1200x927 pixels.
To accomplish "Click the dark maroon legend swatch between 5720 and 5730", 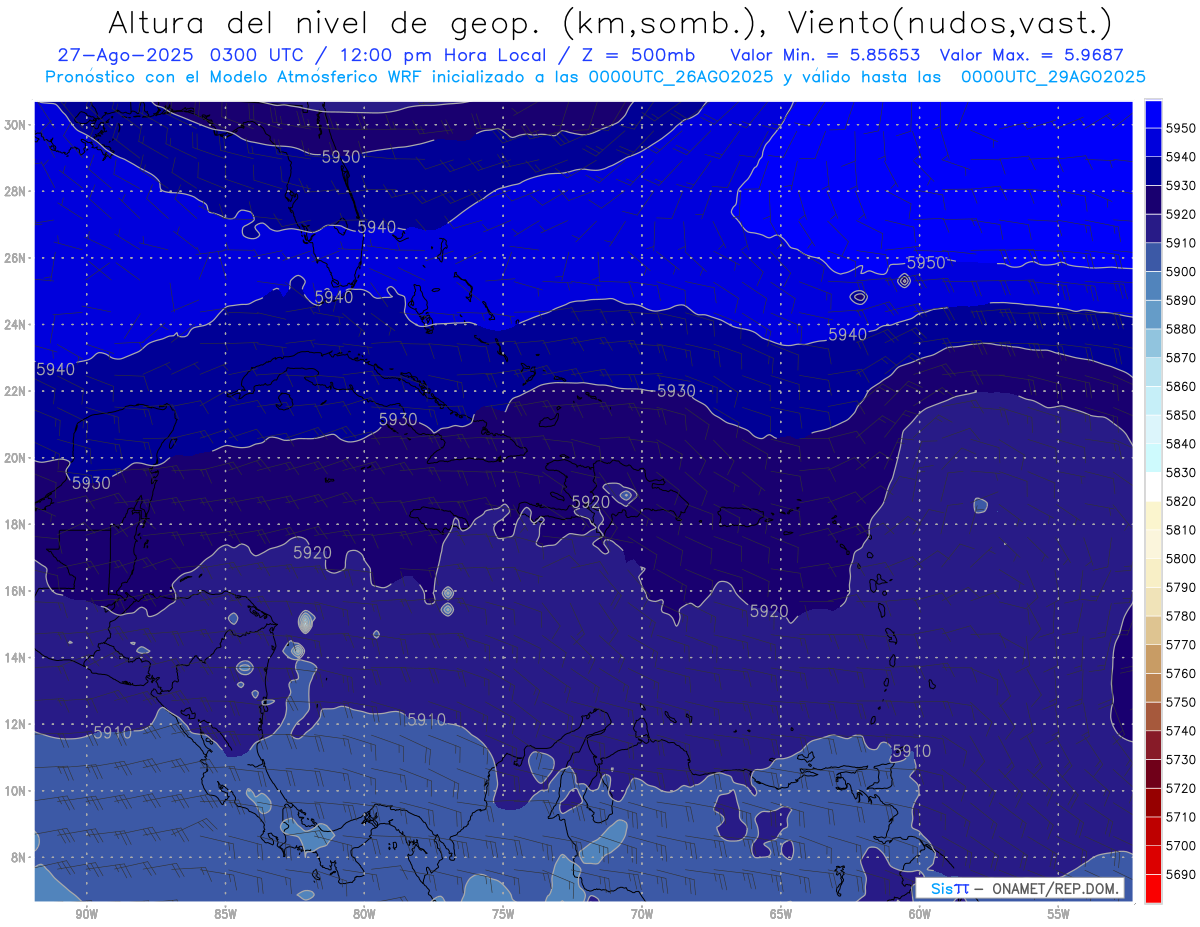I will point(1152,773).
